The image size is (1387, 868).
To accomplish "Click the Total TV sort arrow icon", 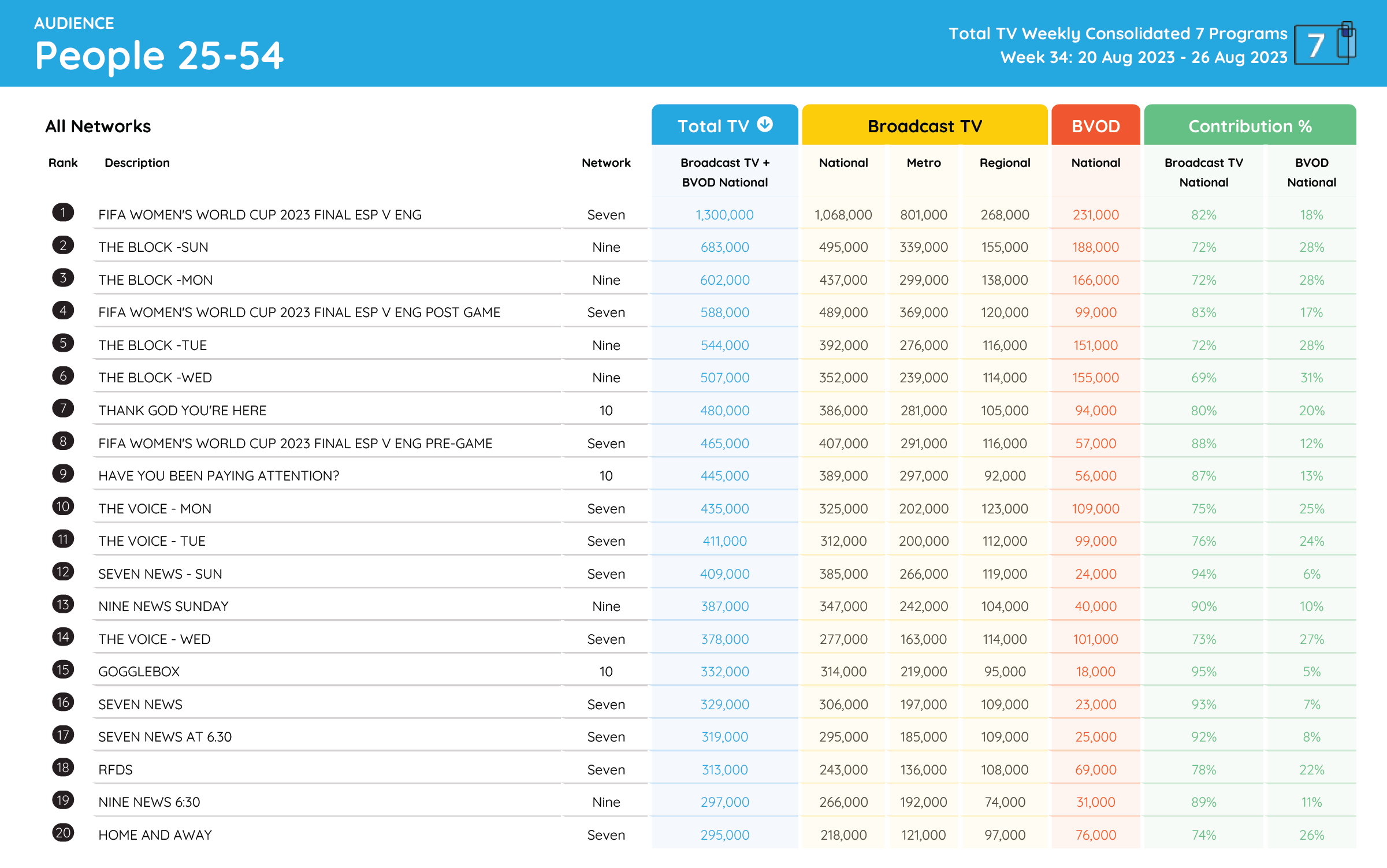I will 765,124.
